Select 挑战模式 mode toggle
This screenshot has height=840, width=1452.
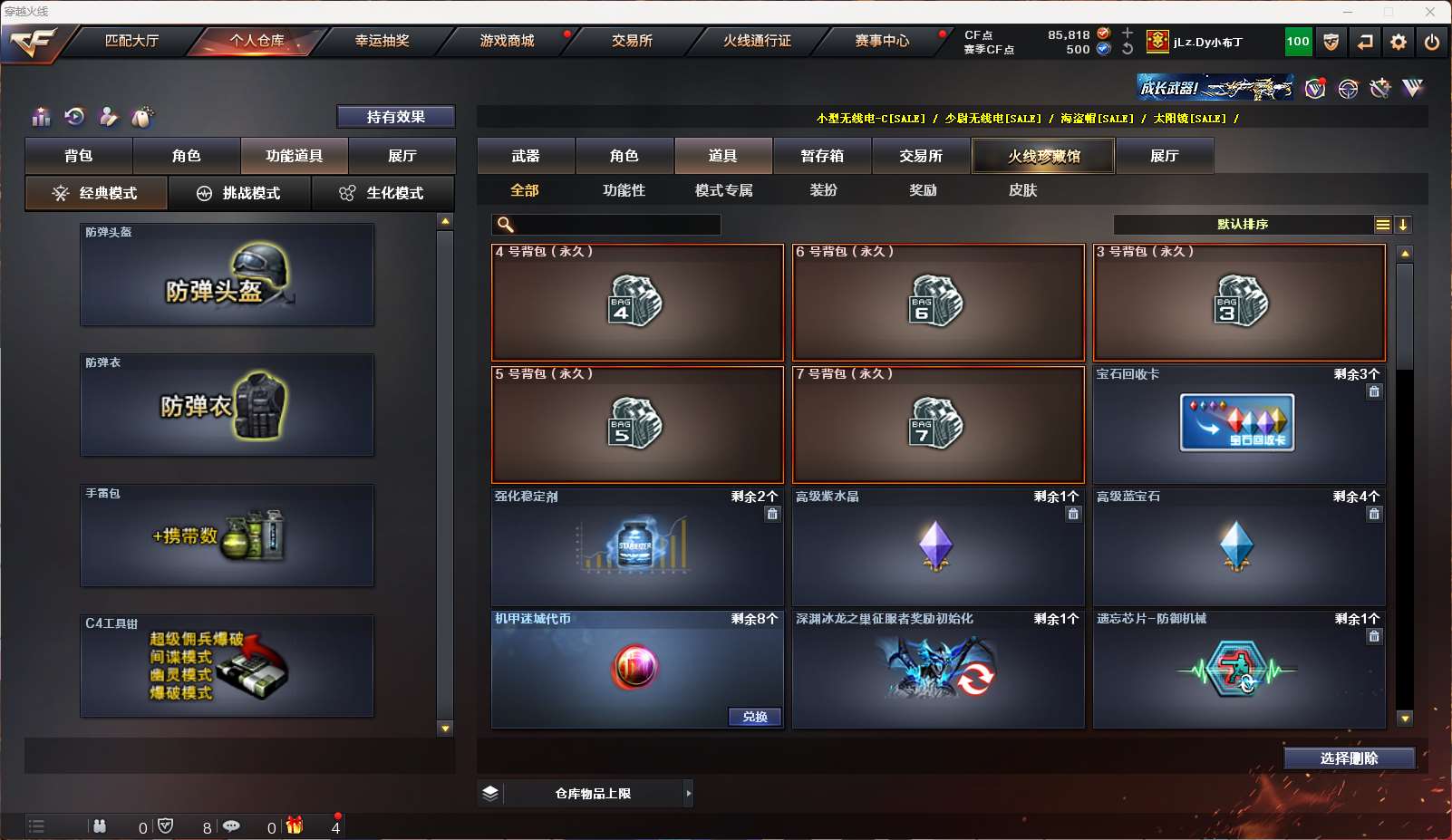pyautogui.click(x=240, y=193)
